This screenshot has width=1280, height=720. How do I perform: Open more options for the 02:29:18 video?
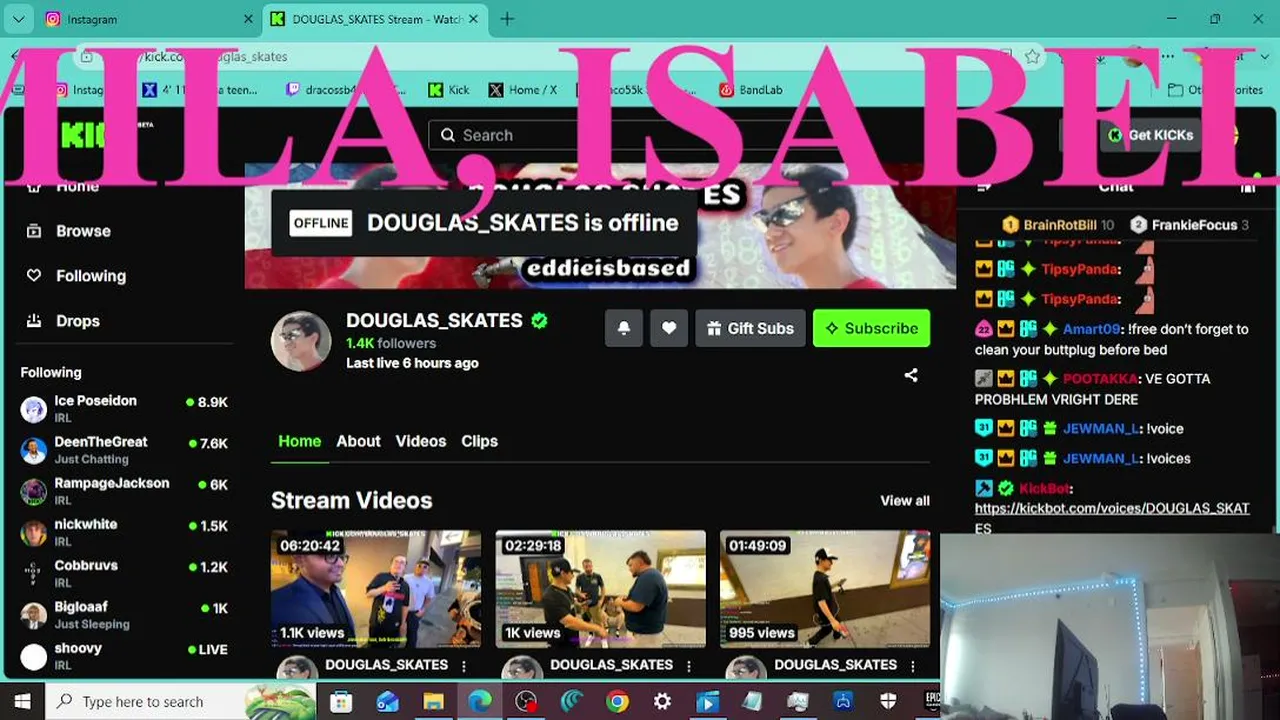click(688, 665)
